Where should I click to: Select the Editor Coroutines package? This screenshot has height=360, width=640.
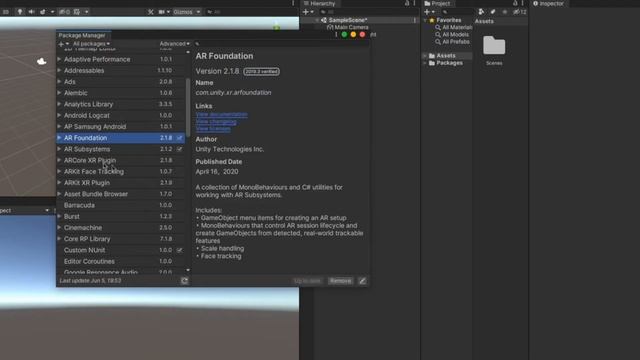(x=121, y=261)
